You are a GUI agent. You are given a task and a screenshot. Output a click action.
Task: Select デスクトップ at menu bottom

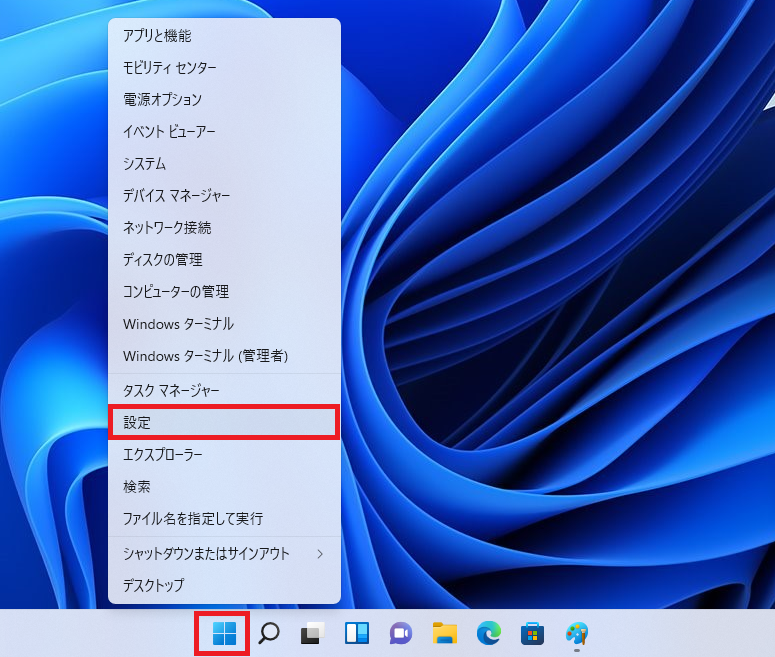pyautogui.click(x=224, y=585)
